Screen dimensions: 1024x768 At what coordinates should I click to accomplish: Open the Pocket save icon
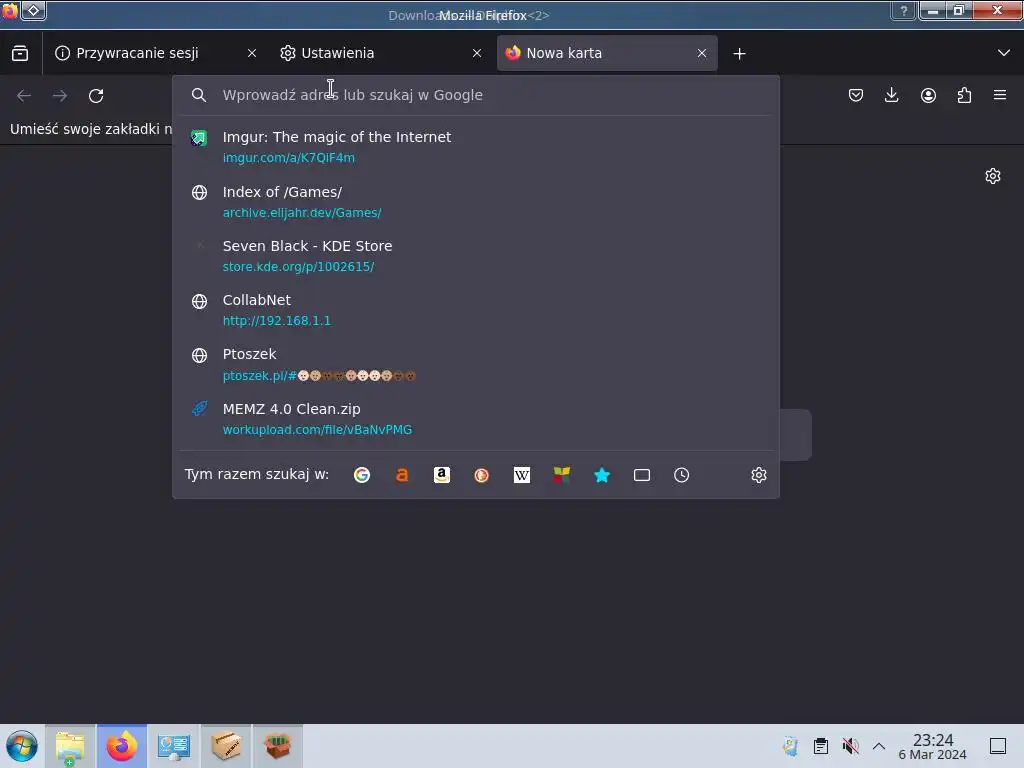click(x=856, y=95)
